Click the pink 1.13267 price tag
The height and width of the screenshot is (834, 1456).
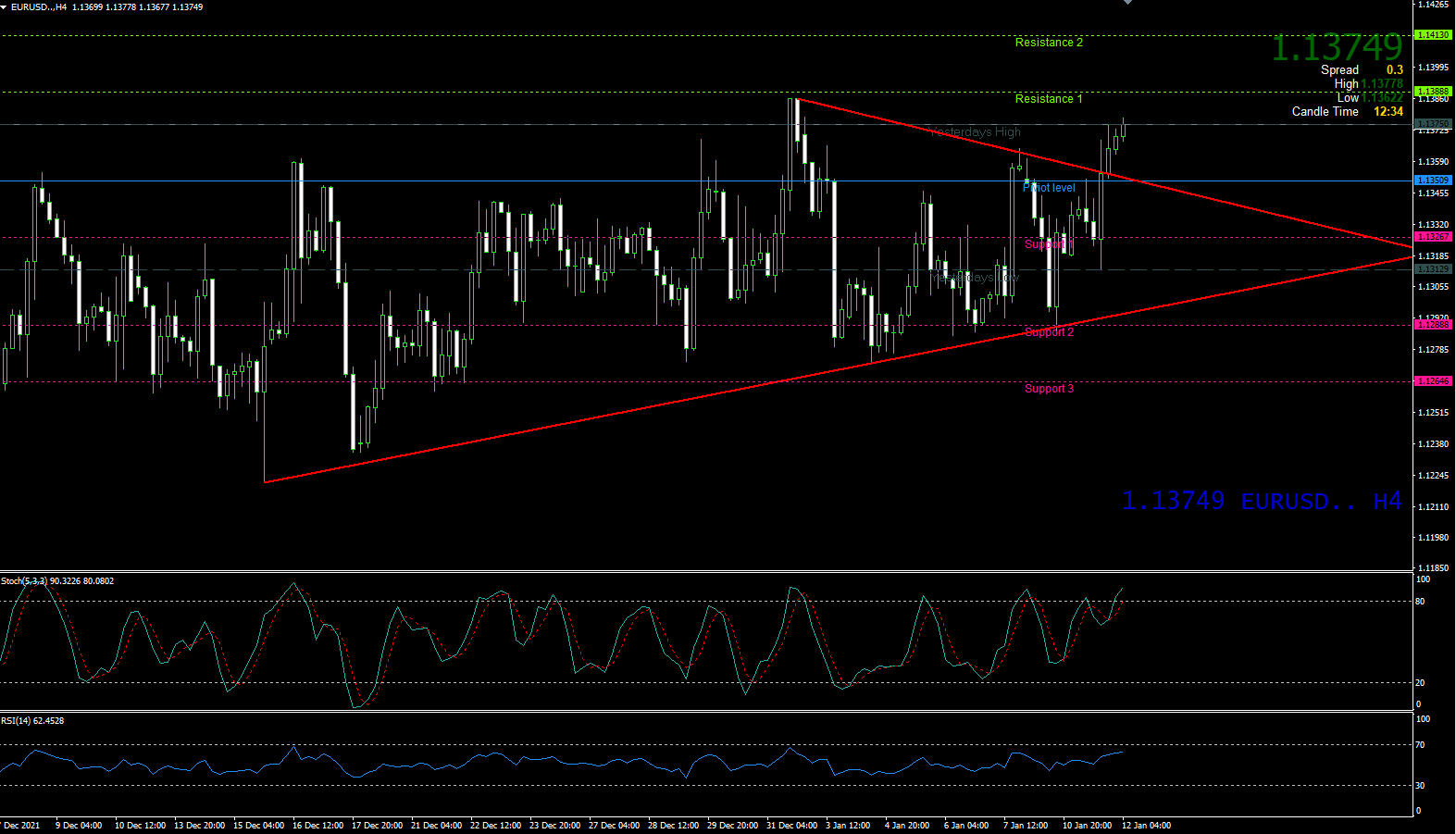(1433, 237)
